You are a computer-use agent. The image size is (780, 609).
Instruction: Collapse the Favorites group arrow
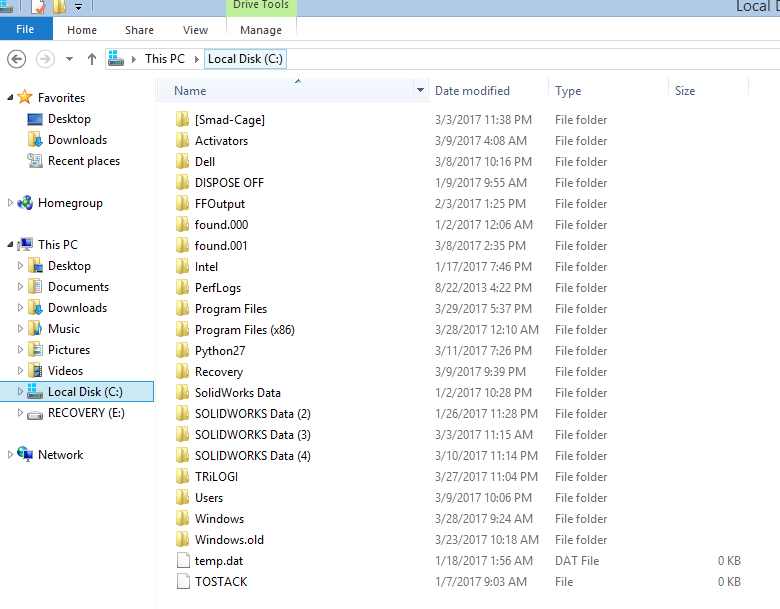coord(10,98)
